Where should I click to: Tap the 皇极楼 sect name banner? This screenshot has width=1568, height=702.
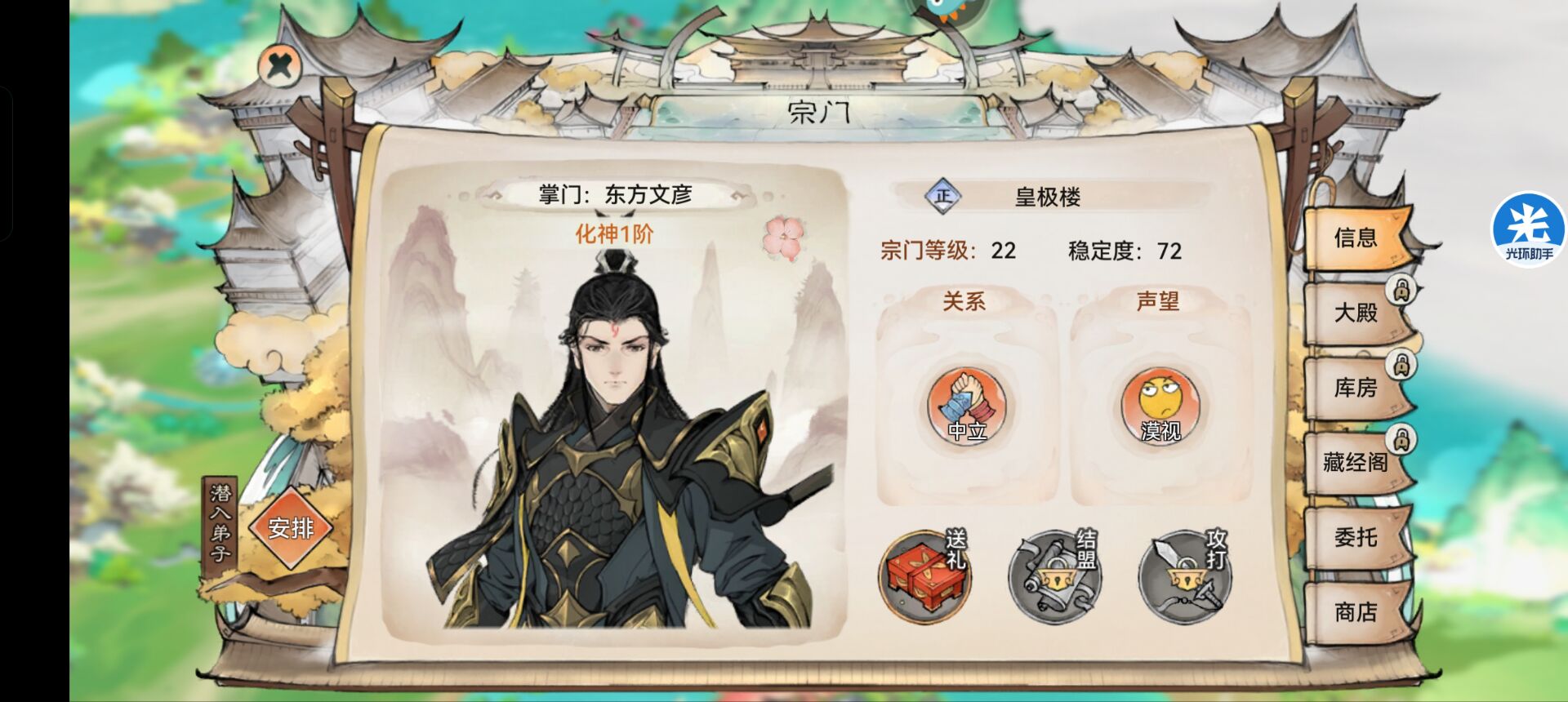tap(1048, 197)
